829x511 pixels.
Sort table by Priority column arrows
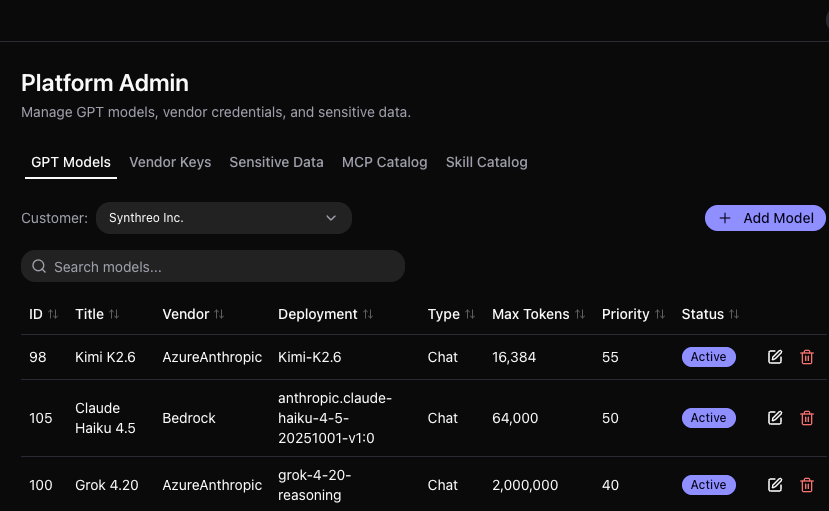click(660, 314)
